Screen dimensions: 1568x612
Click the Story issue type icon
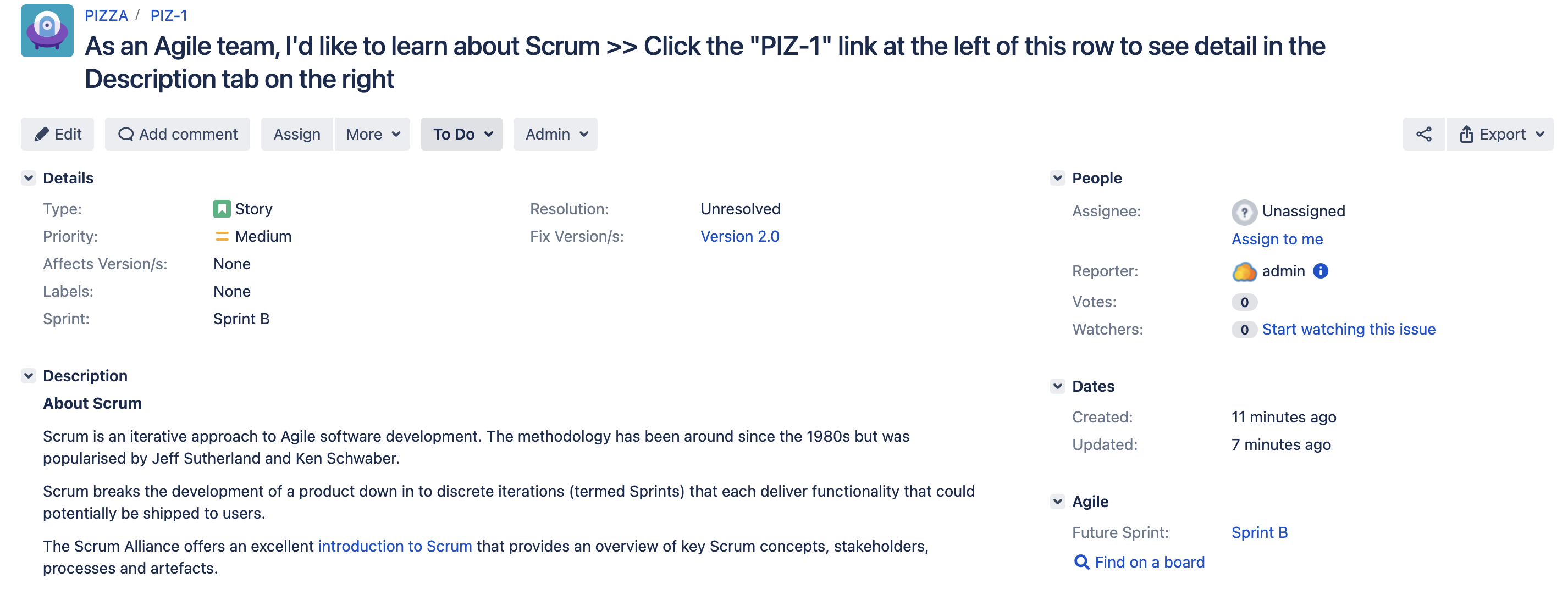(222, 209)
